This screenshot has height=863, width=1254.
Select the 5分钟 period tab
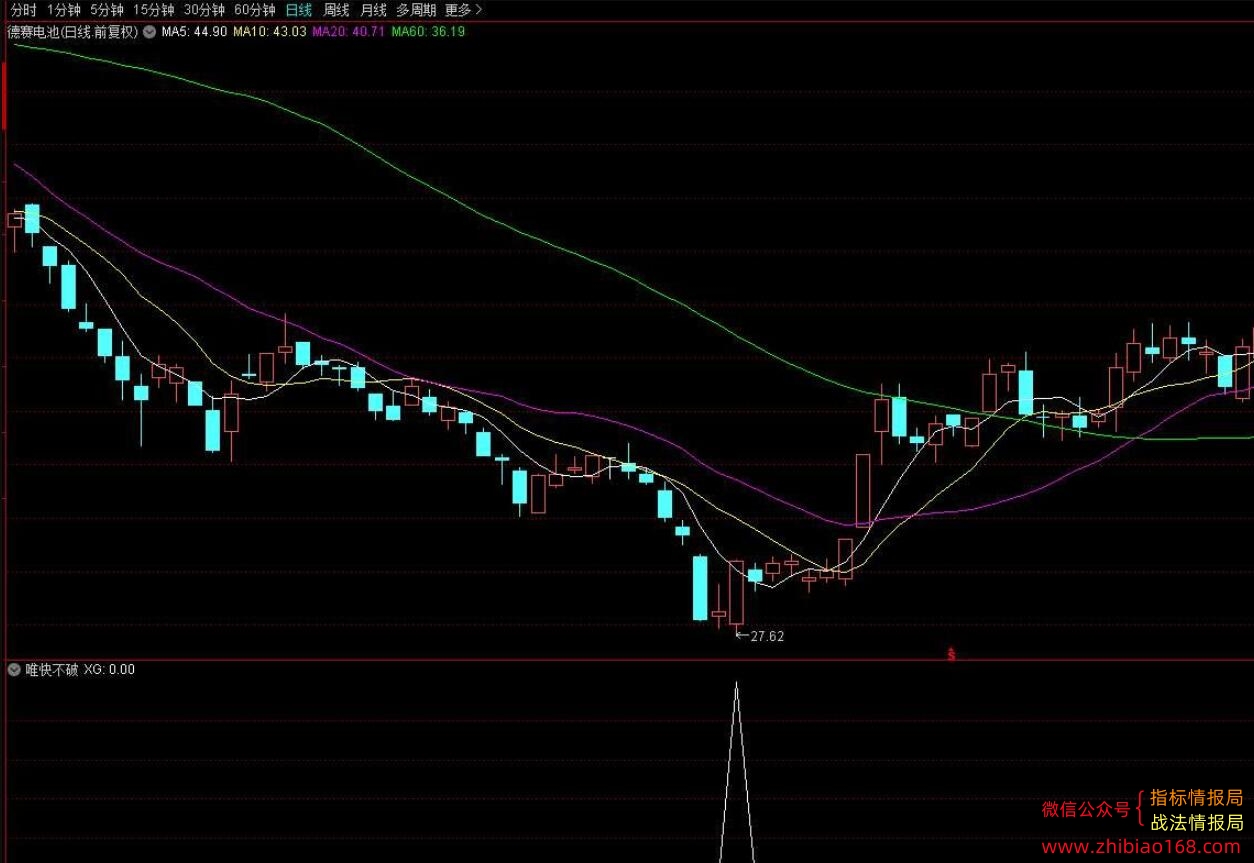pos(107,10)
